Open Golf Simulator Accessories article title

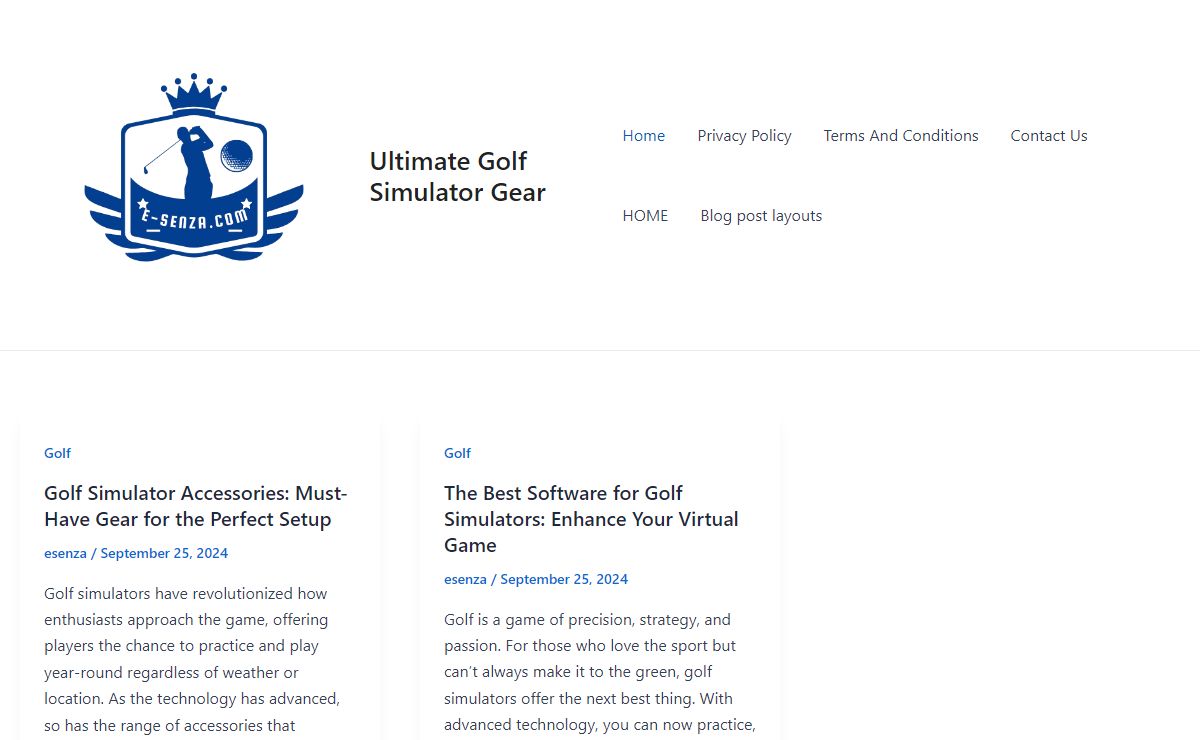(196, 506)
